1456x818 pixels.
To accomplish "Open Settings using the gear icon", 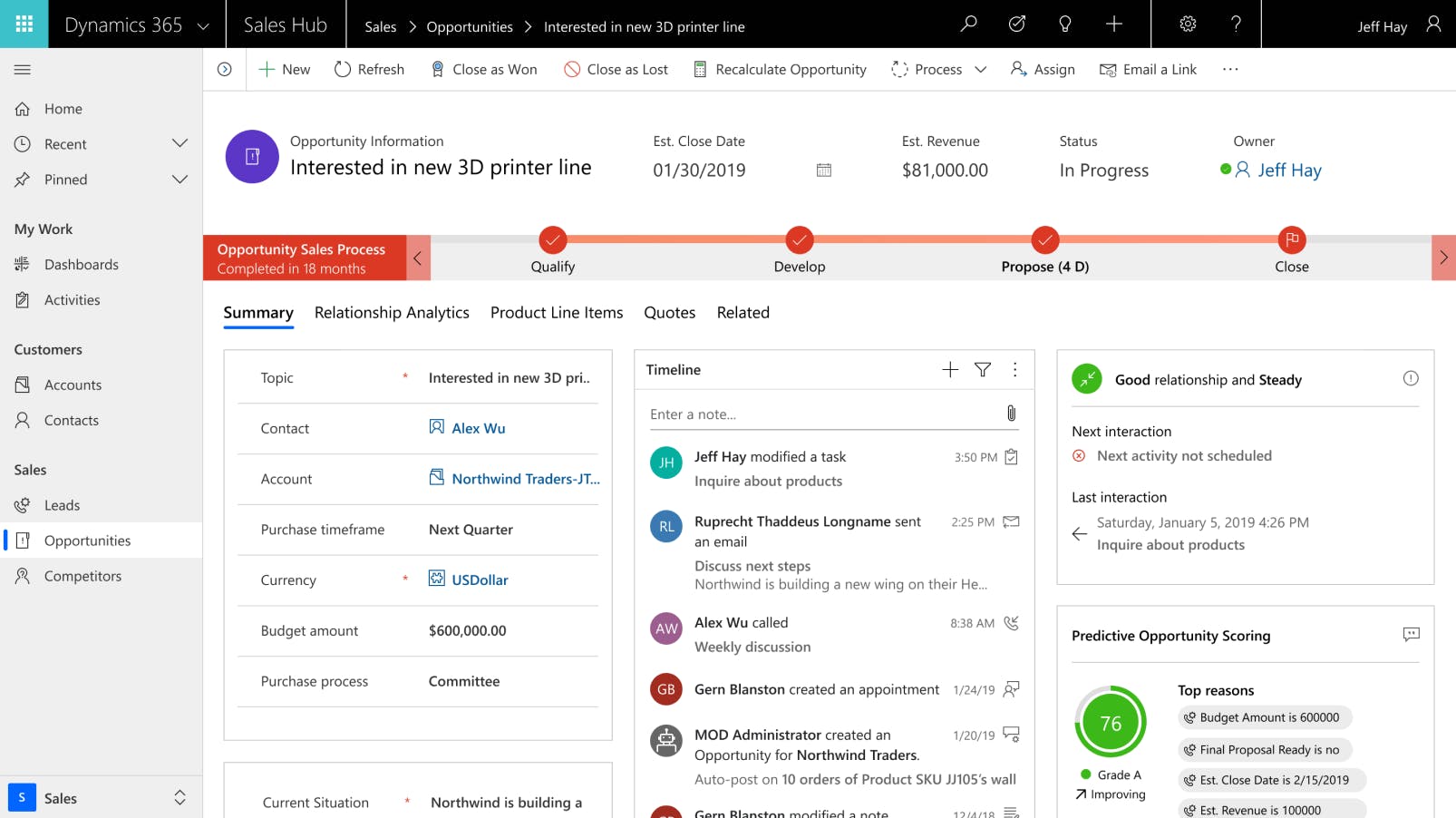I will coord(1188,24).
